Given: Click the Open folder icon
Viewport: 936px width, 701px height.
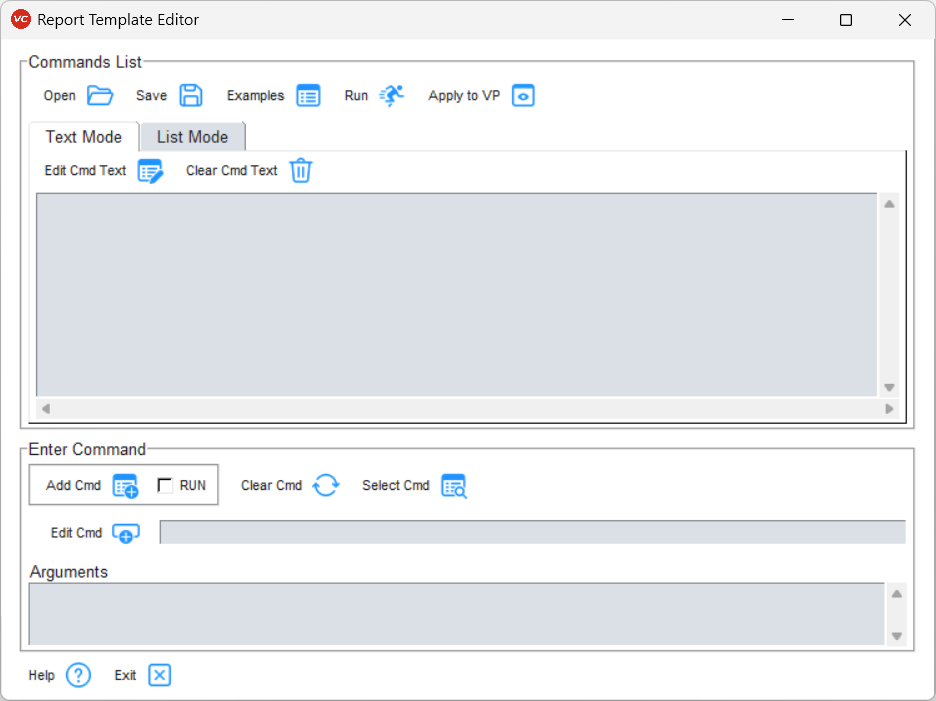Looking at the screenshot, I should (x=100, y=96).
